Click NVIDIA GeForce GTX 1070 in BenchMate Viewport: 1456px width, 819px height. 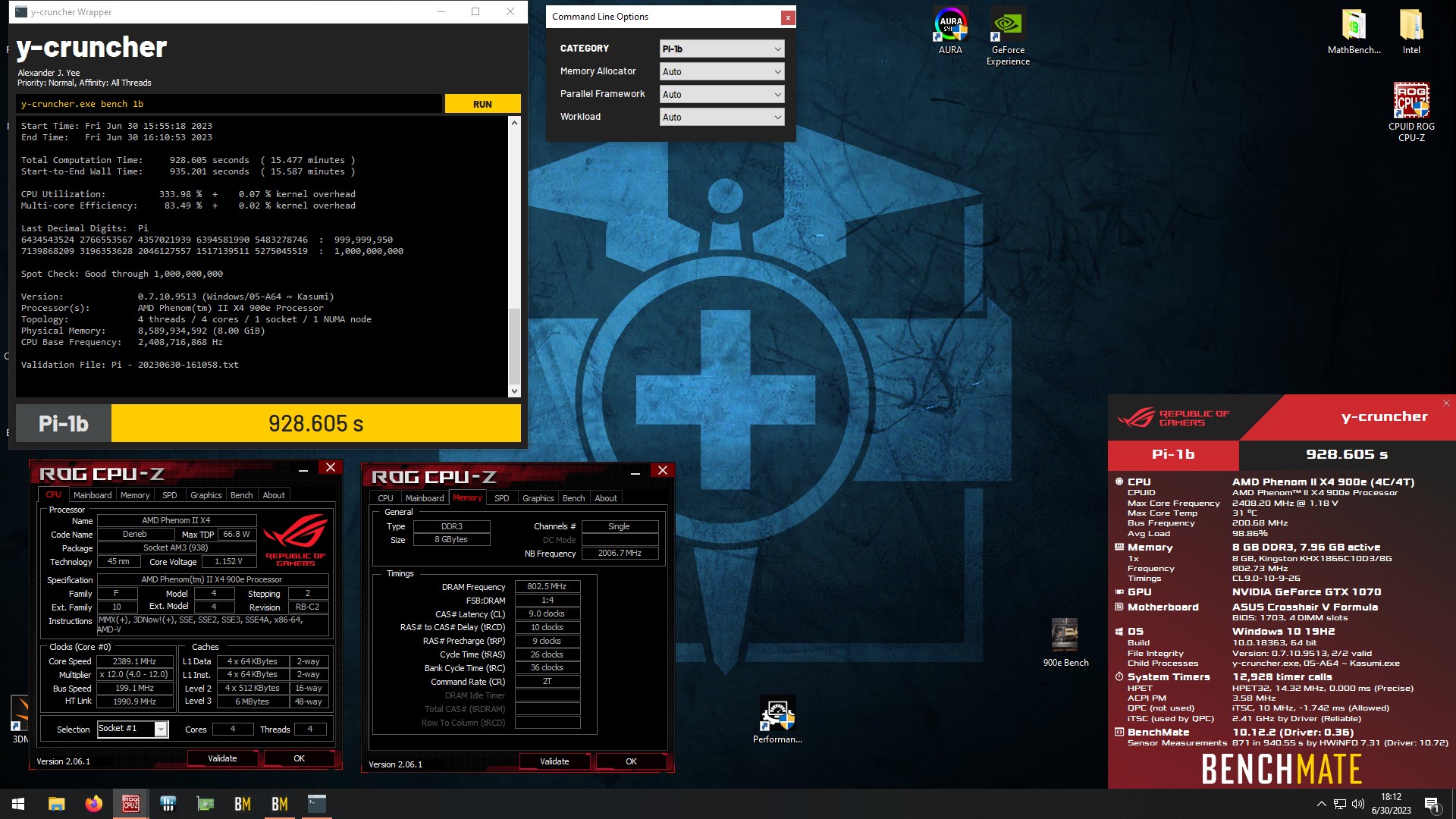[x=1307, y=592]
